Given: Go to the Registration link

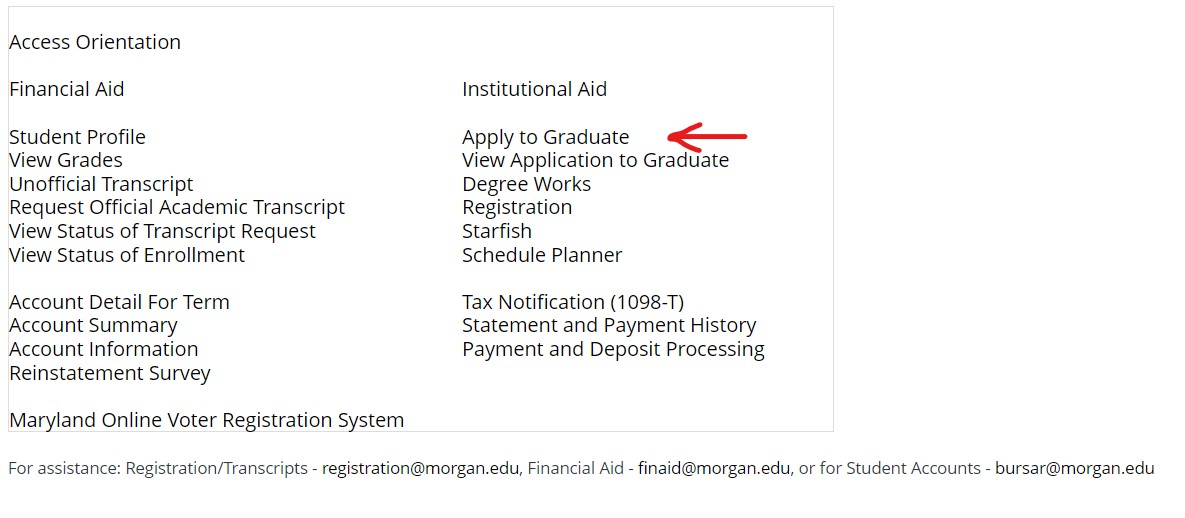Looking at the screenshot, I should [517, 207].
